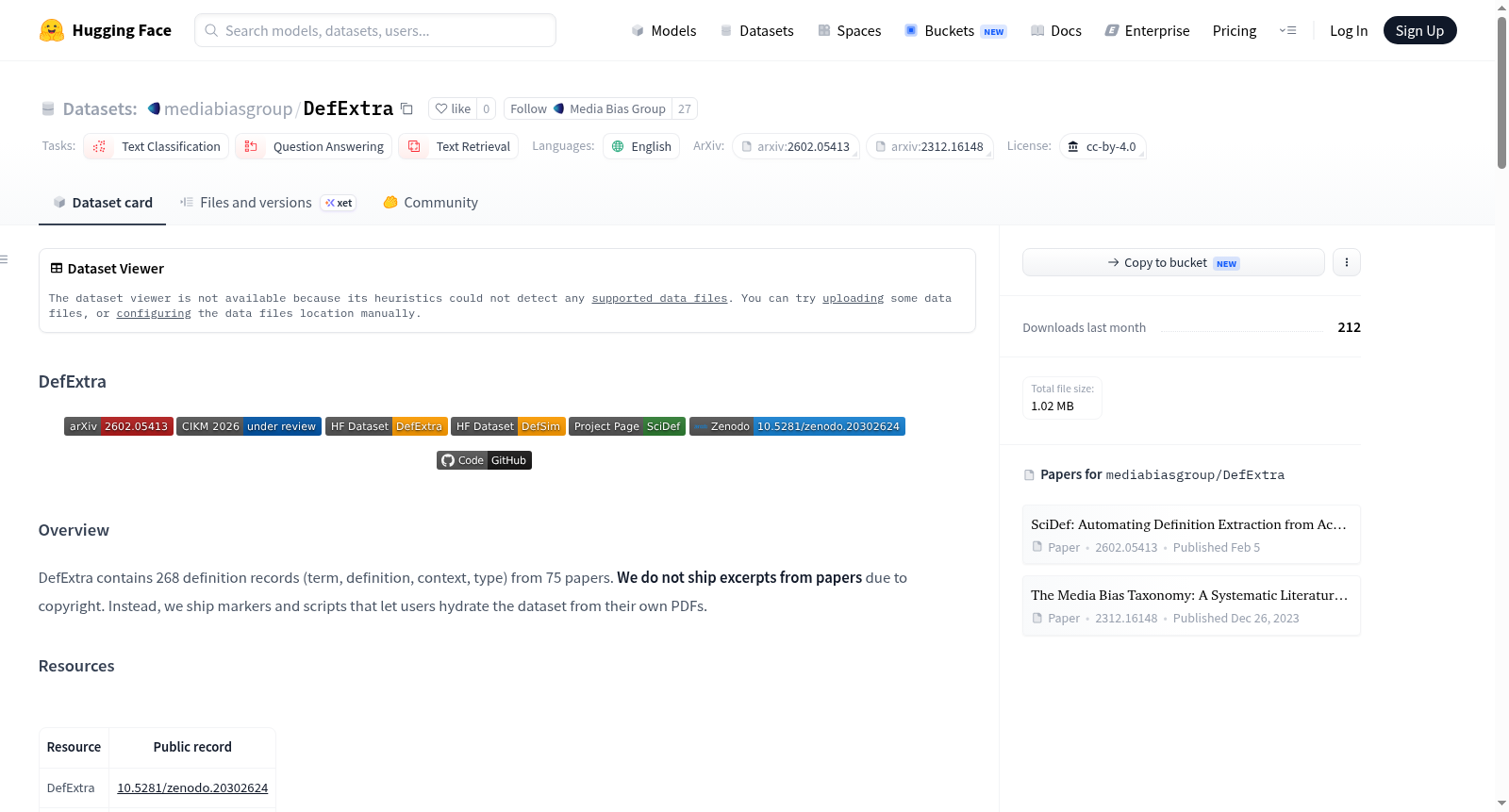1509x812 pixels.
Task: Open the three-dot options menu beside Copy to bucket
Action: click(x=1347, y=262)
